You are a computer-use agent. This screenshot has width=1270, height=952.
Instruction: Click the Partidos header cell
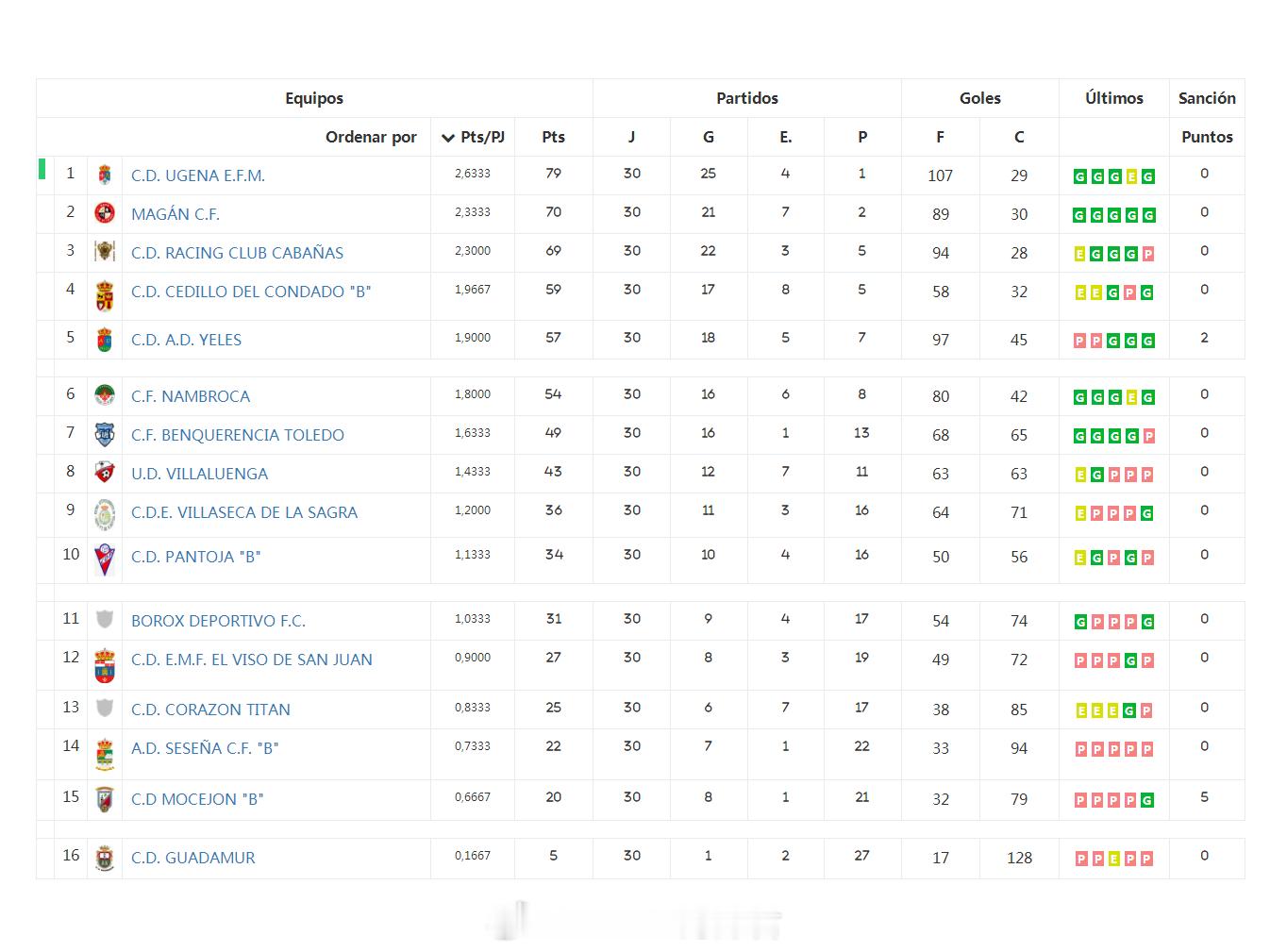click(x=747, y=98)
